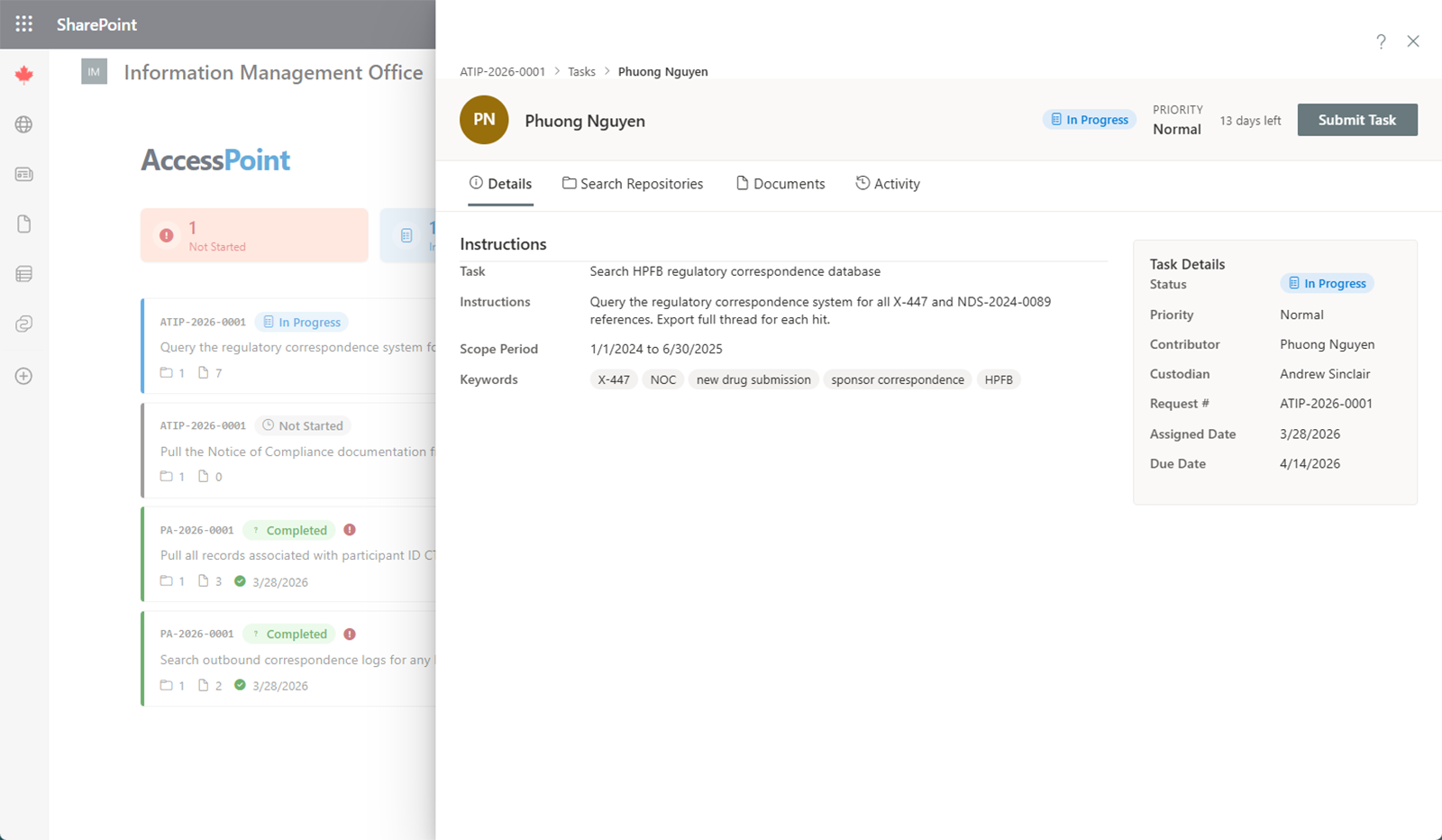Click the Not Started status chip on ATIP-2026-0001
The height and width of the screenshot is (840, 1442).
[x=302, y=425]
